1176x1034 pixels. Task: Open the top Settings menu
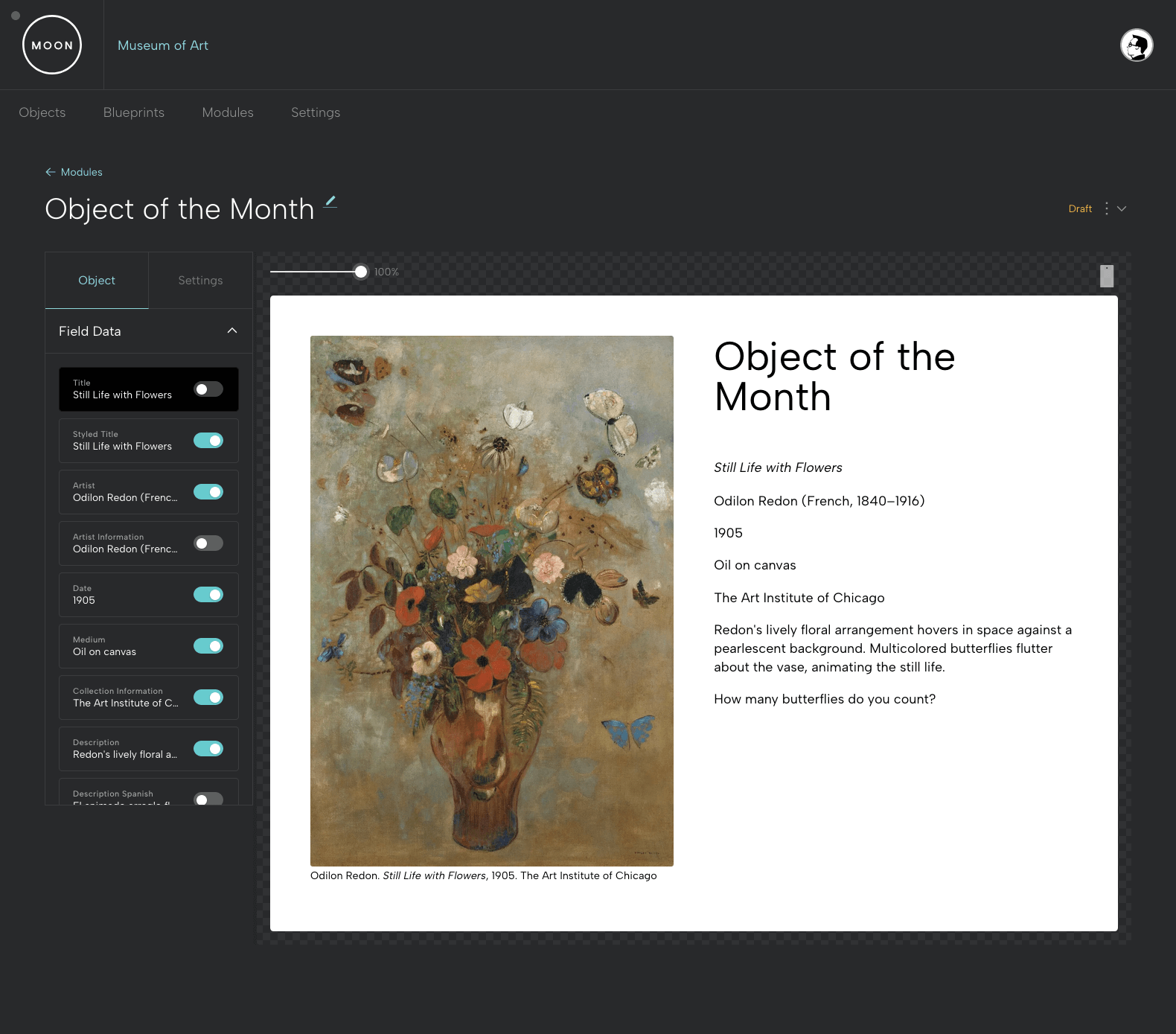coord(316,112)
